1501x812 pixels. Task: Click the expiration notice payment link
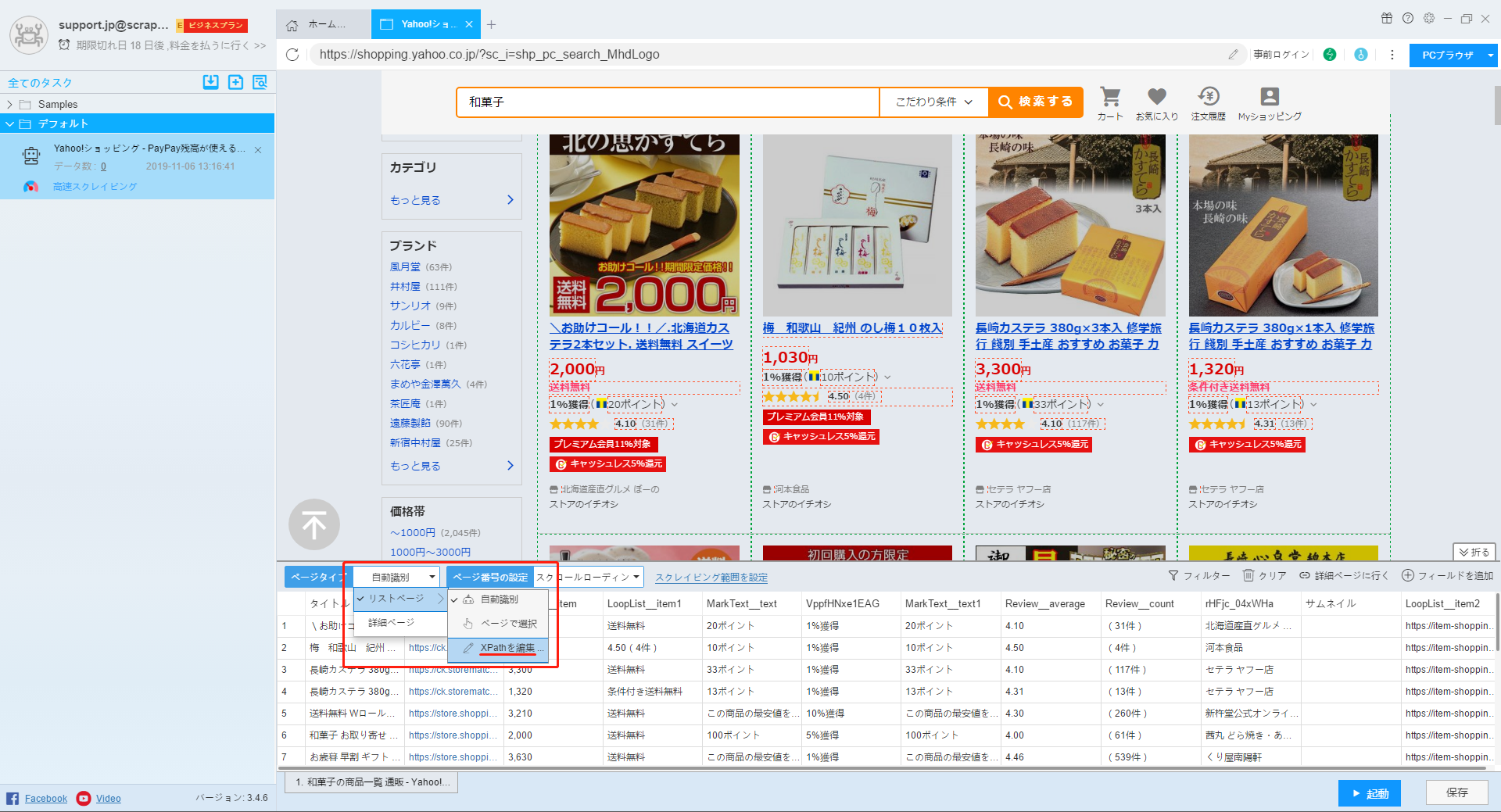pos(171,45)
